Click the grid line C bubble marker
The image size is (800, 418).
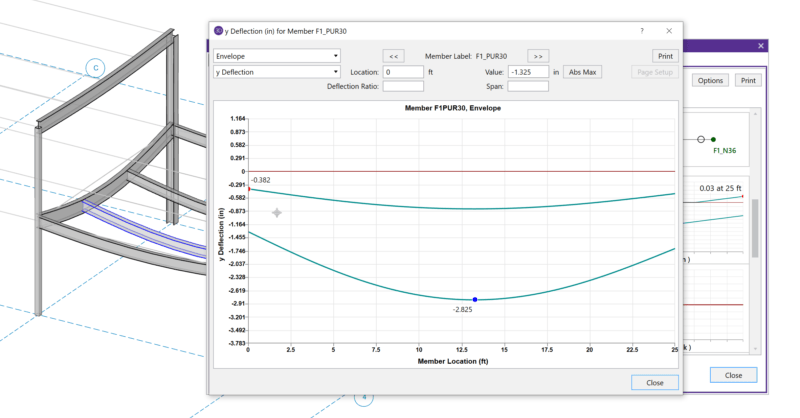point(96,68)
